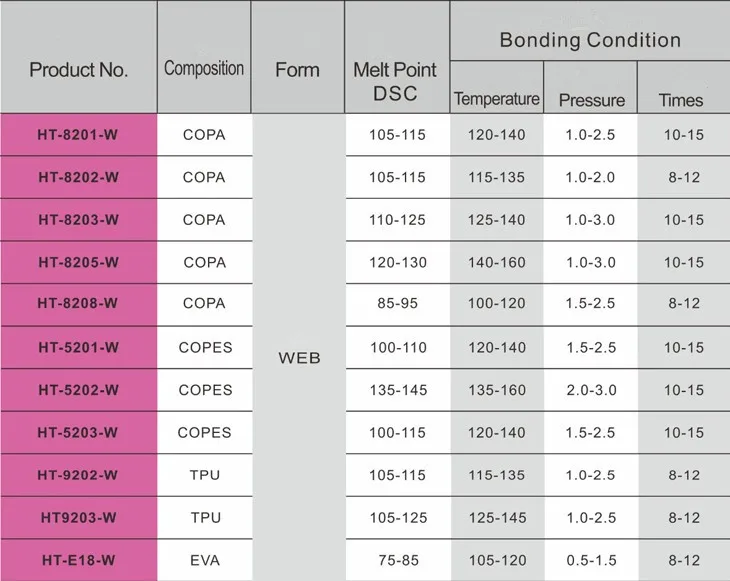The image size is (730, 581).
Task: Select the 2.0-3.0 pressure cell
Action: tap(591, 390)
